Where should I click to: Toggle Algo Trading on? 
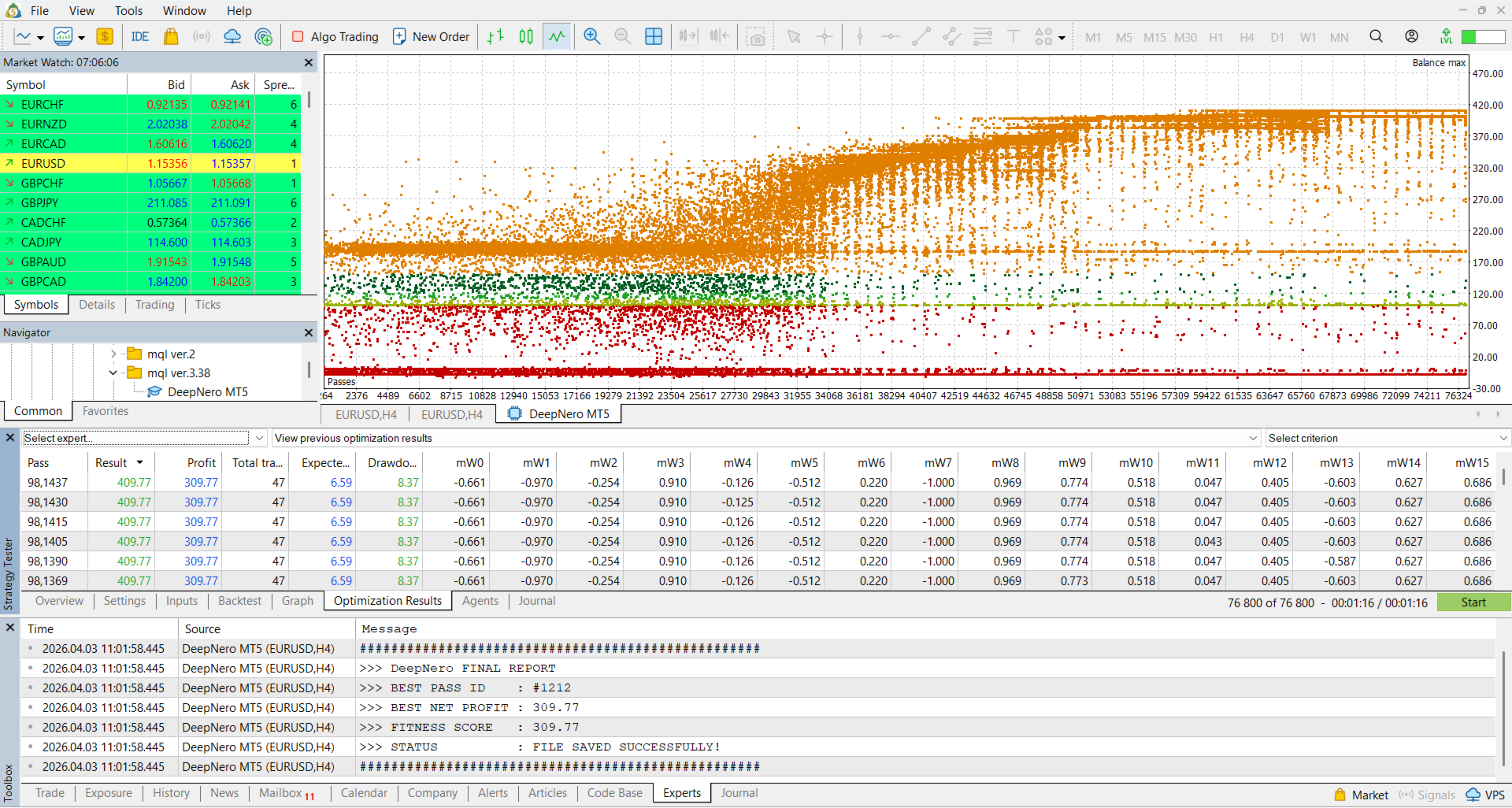tap(335, 36)
